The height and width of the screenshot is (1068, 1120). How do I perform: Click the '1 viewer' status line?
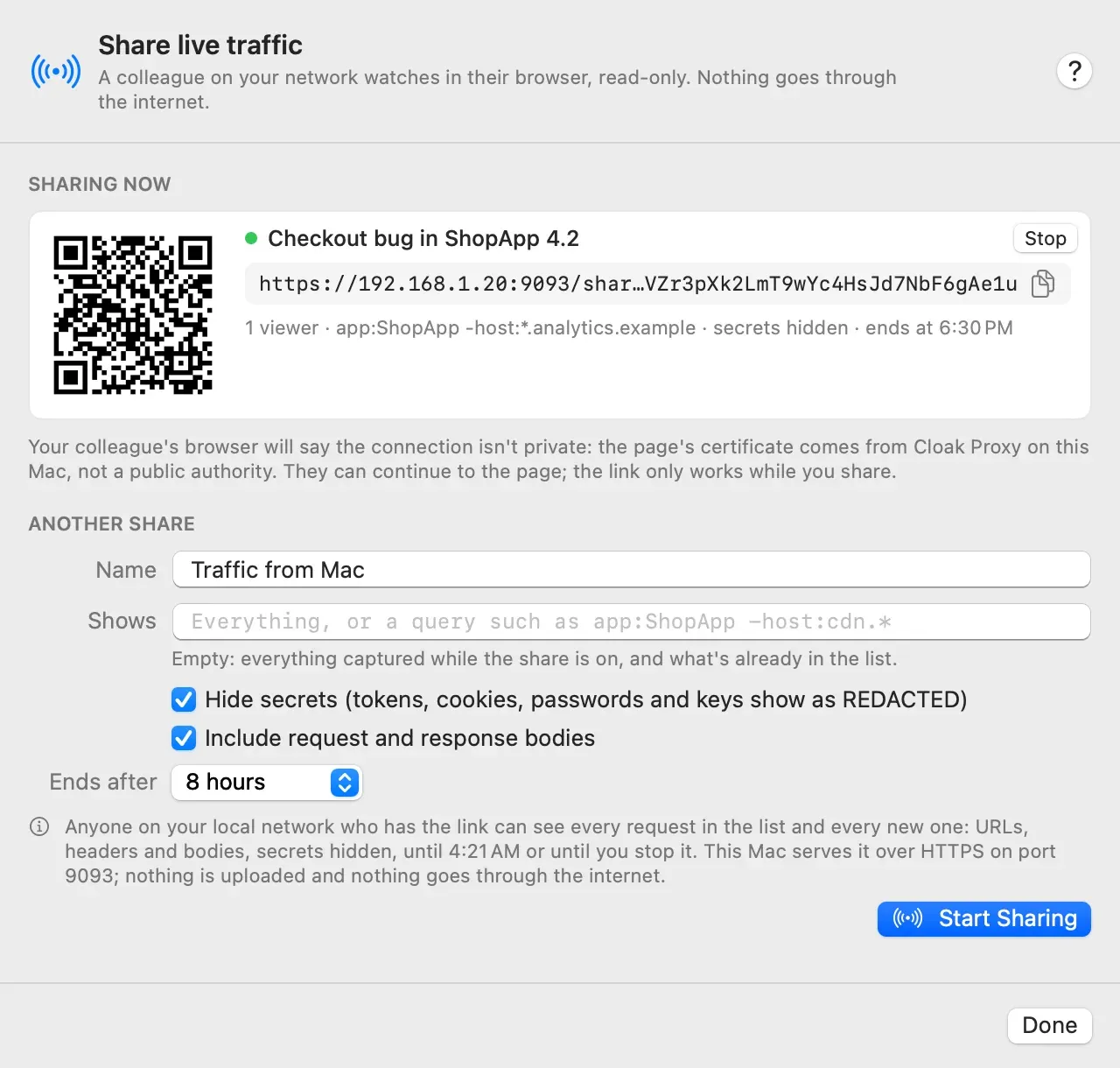(629, 327)
